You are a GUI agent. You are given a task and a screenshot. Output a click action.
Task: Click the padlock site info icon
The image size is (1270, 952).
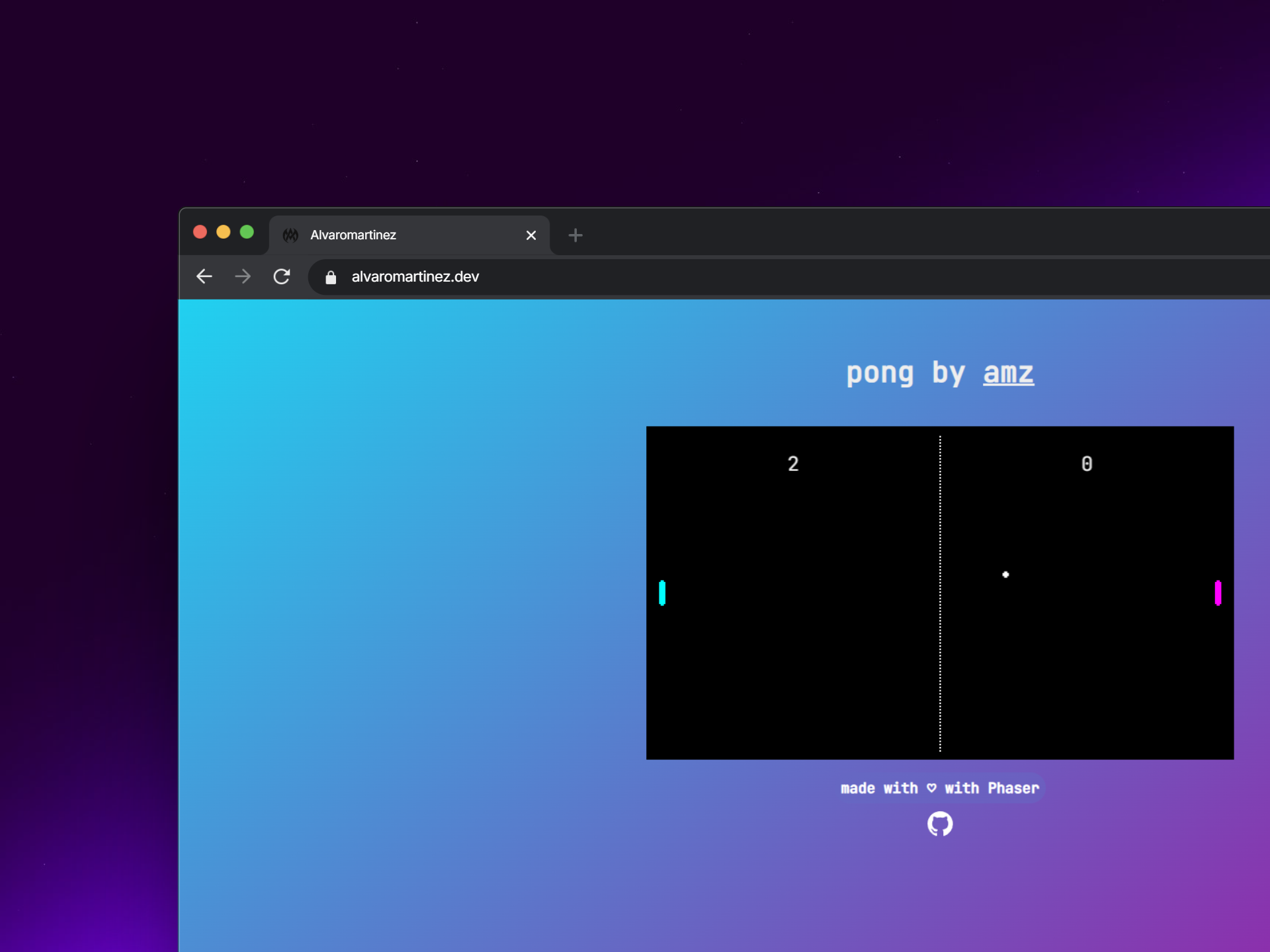331,277
